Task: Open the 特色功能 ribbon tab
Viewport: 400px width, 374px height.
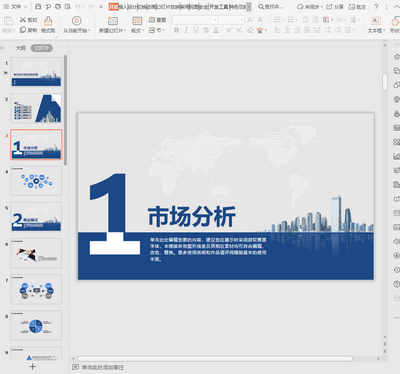Action: (237, 7)
